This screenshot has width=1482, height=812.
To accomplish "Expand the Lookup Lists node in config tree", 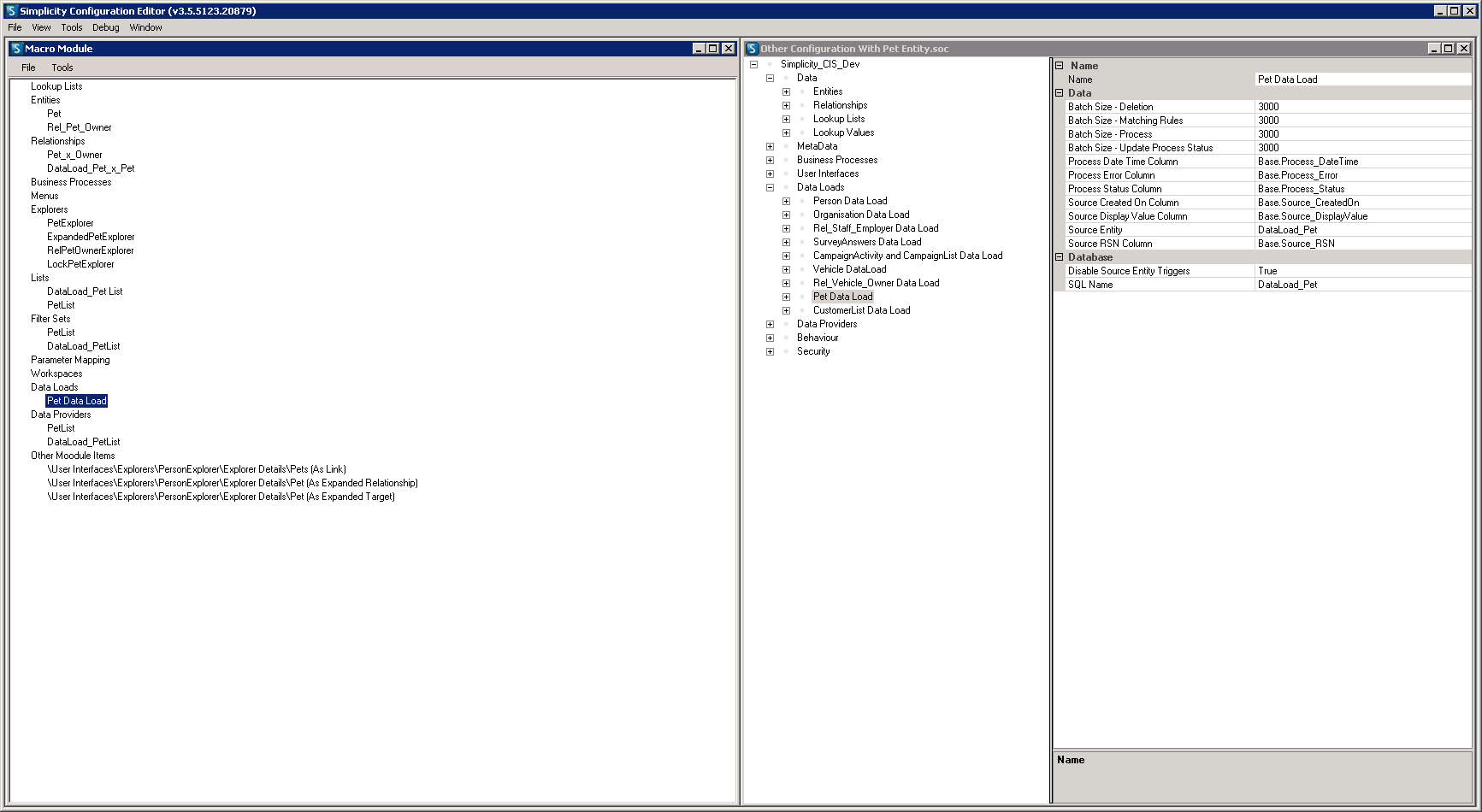I will [786, 119].
